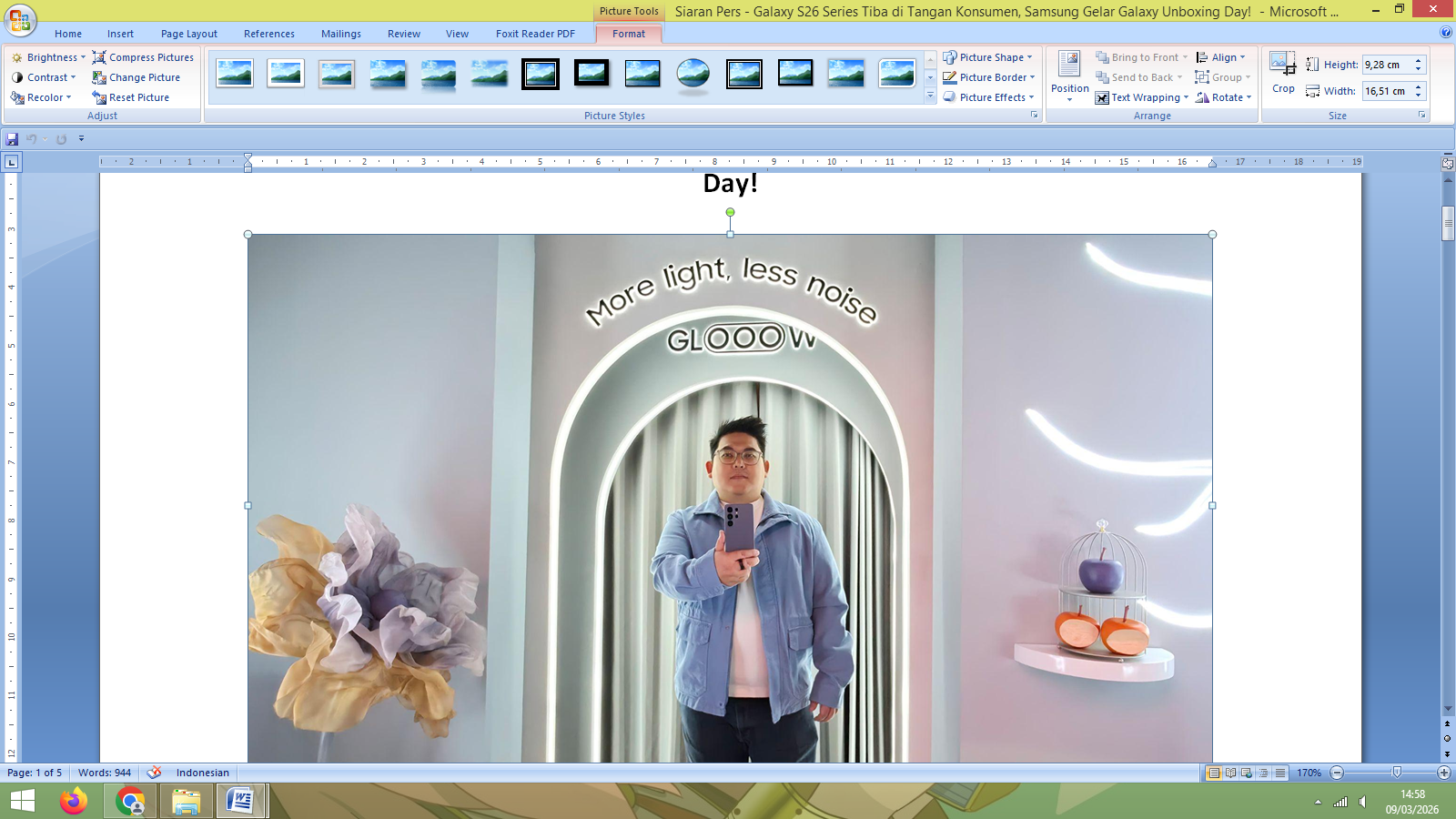Switch to Draft view
This screenshot has height=819, width=1456.
(x=1280, y=773)
